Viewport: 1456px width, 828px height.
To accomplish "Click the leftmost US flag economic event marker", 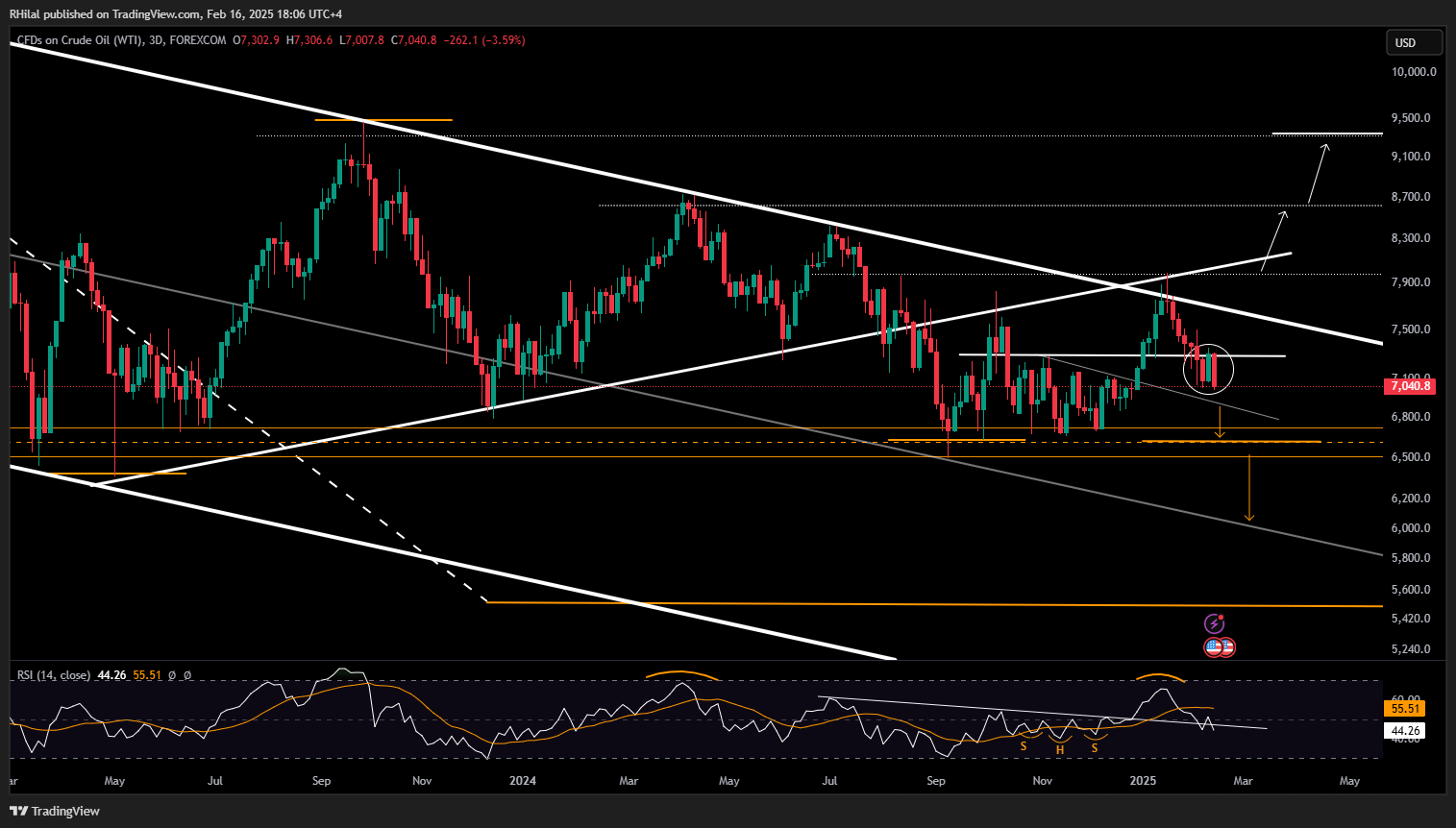I will click(1213, 647).
